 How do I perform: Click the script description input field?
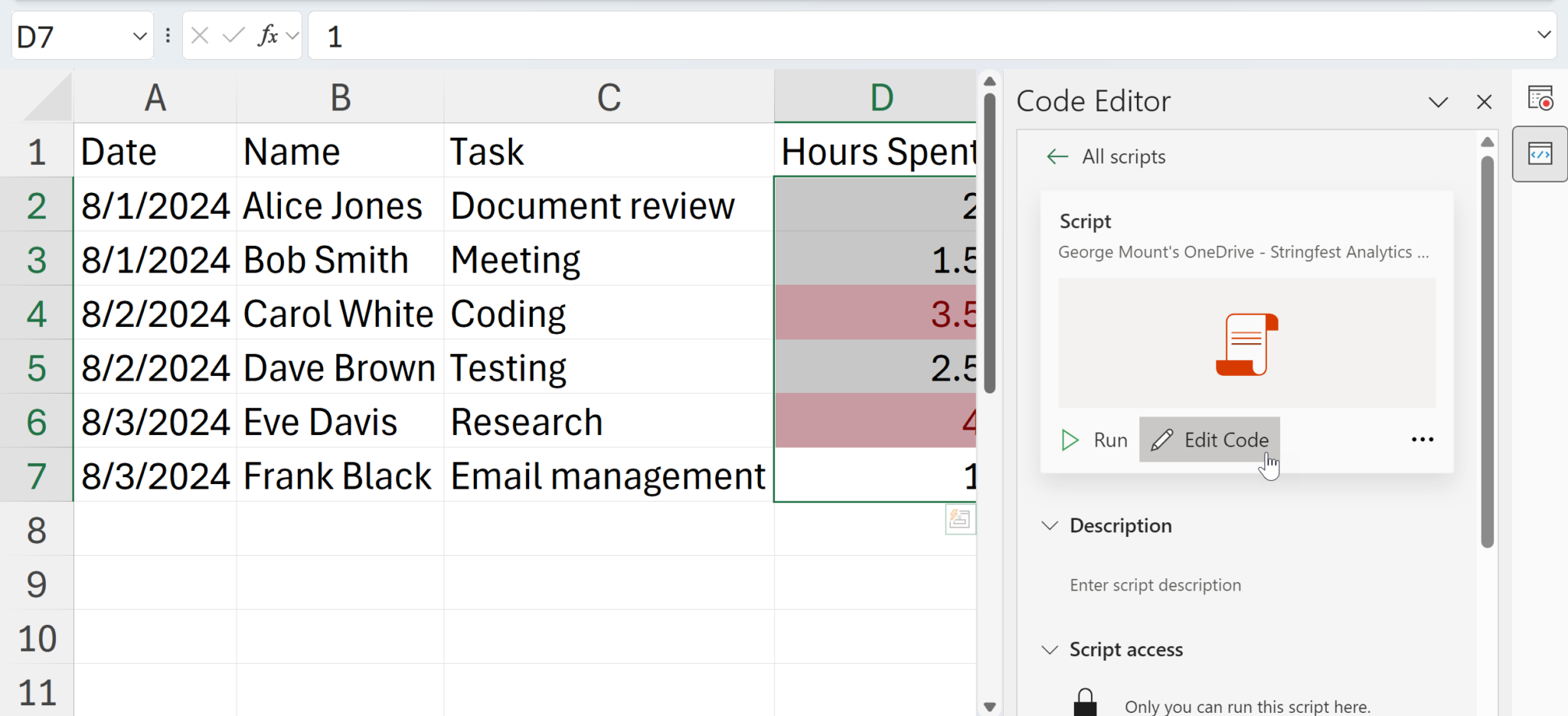[1155, 586]
